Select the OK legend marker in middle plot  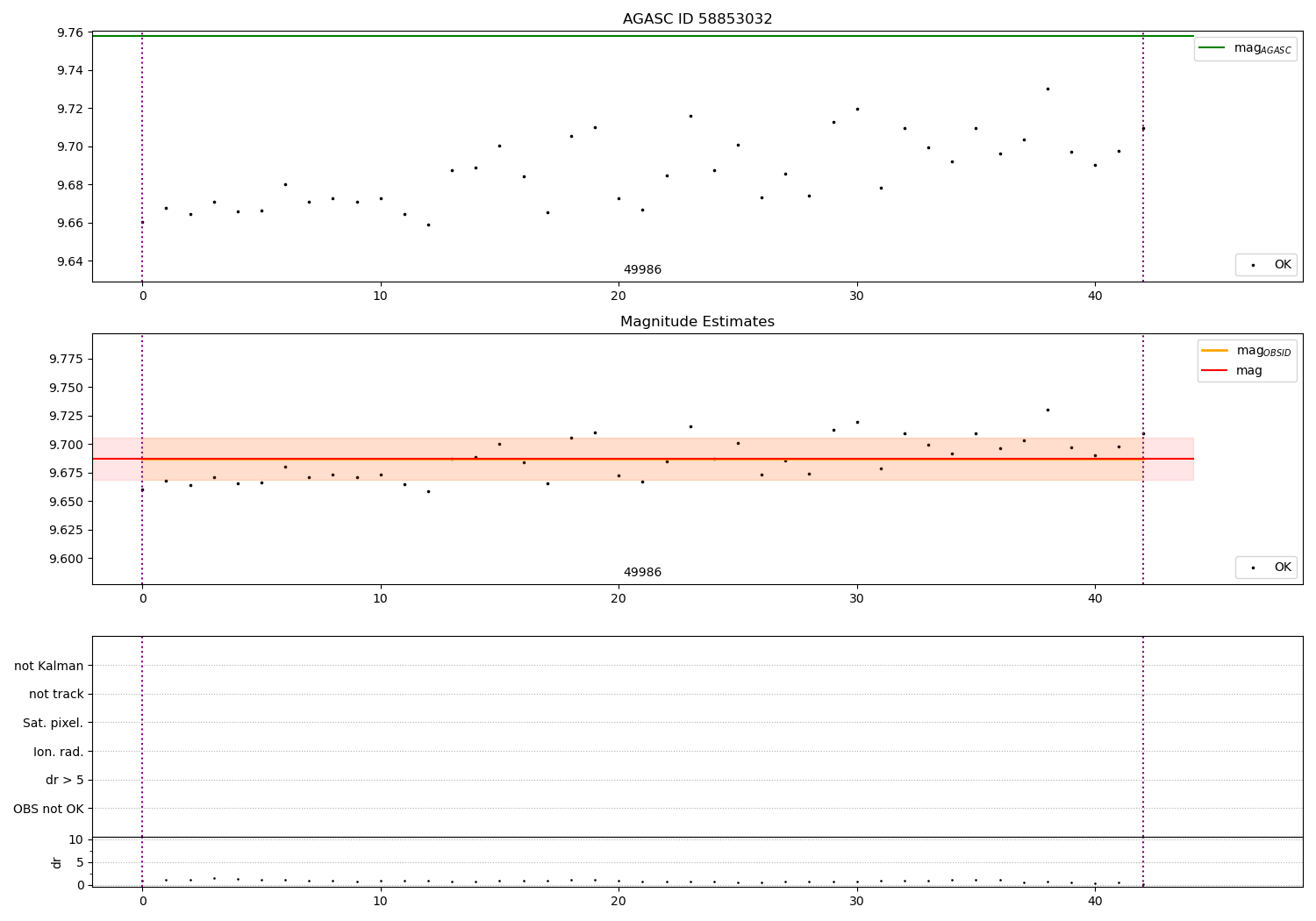tap(1253, 568)
